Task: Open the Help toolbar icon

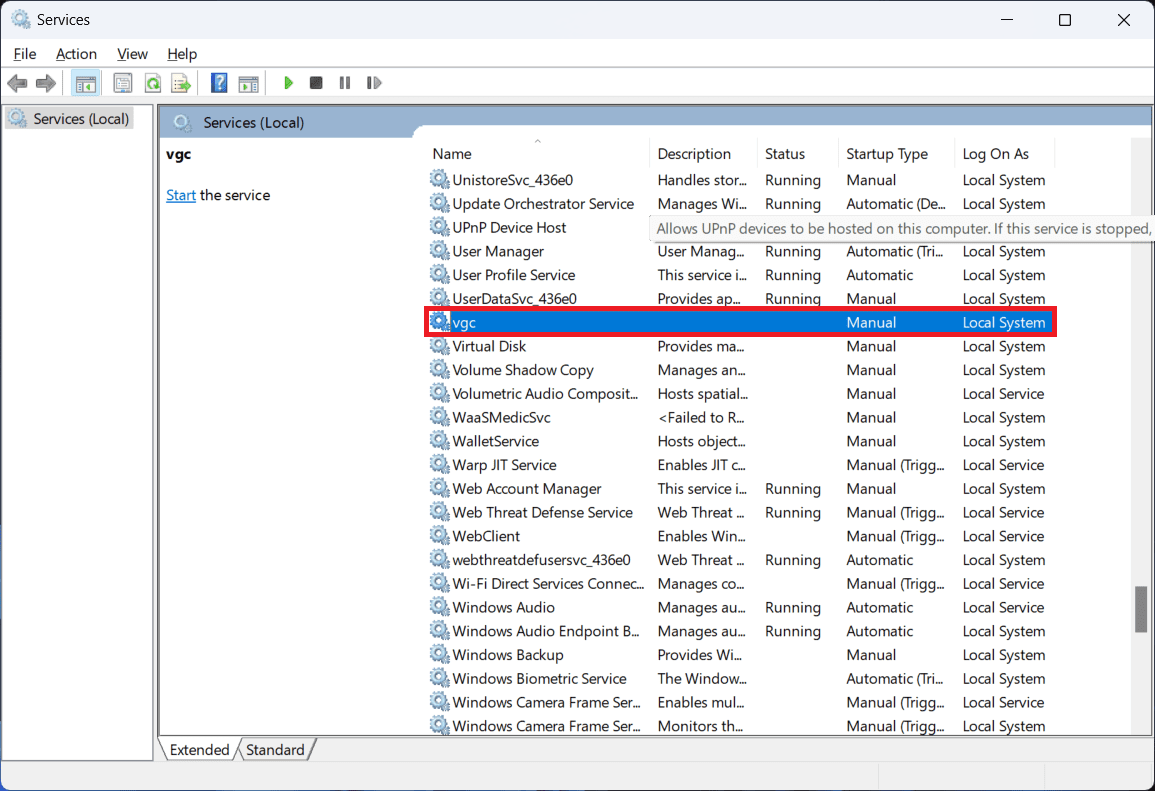Action: [x=219, y=83]
